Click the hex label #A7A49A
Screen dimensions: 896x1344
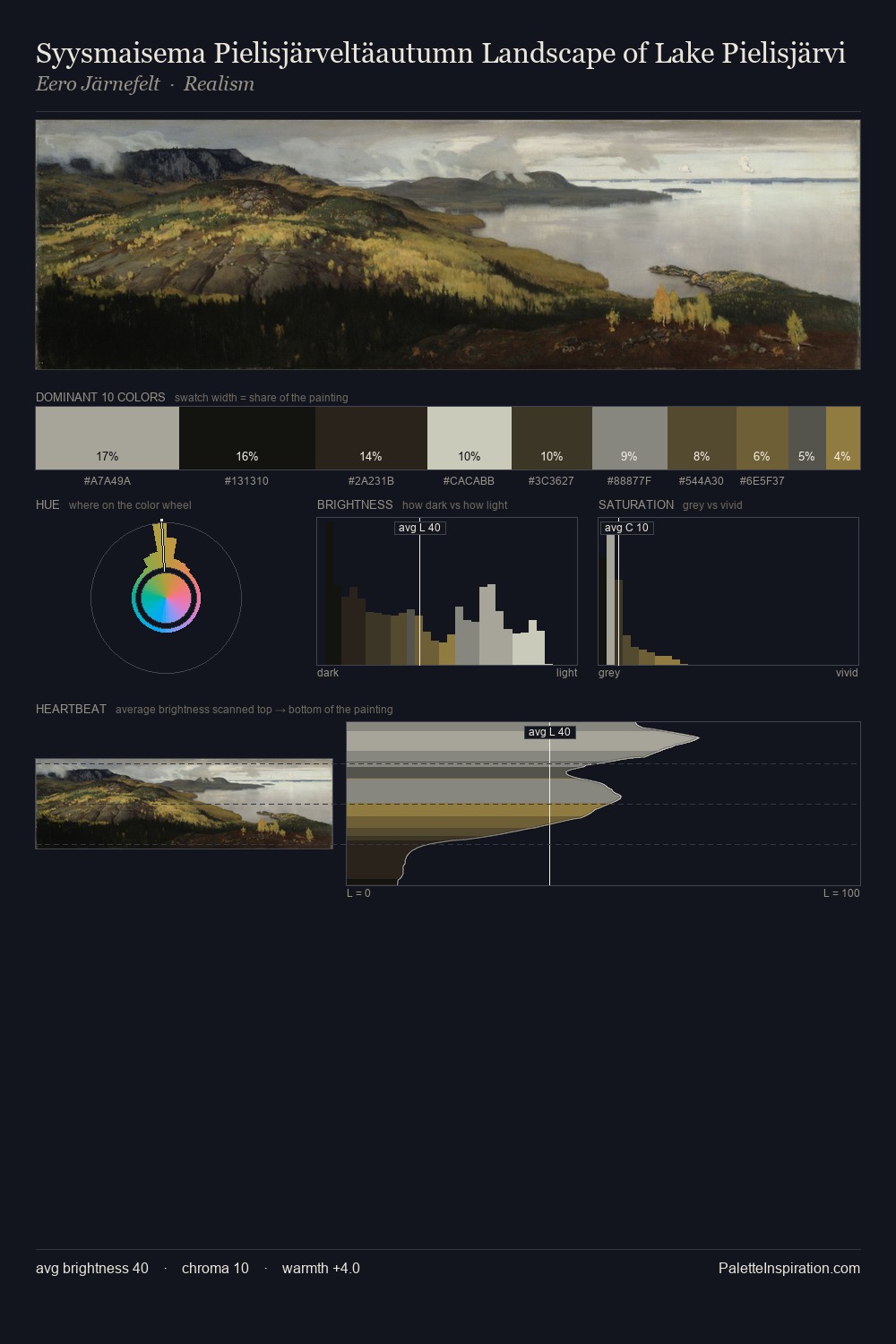point(108,481)
